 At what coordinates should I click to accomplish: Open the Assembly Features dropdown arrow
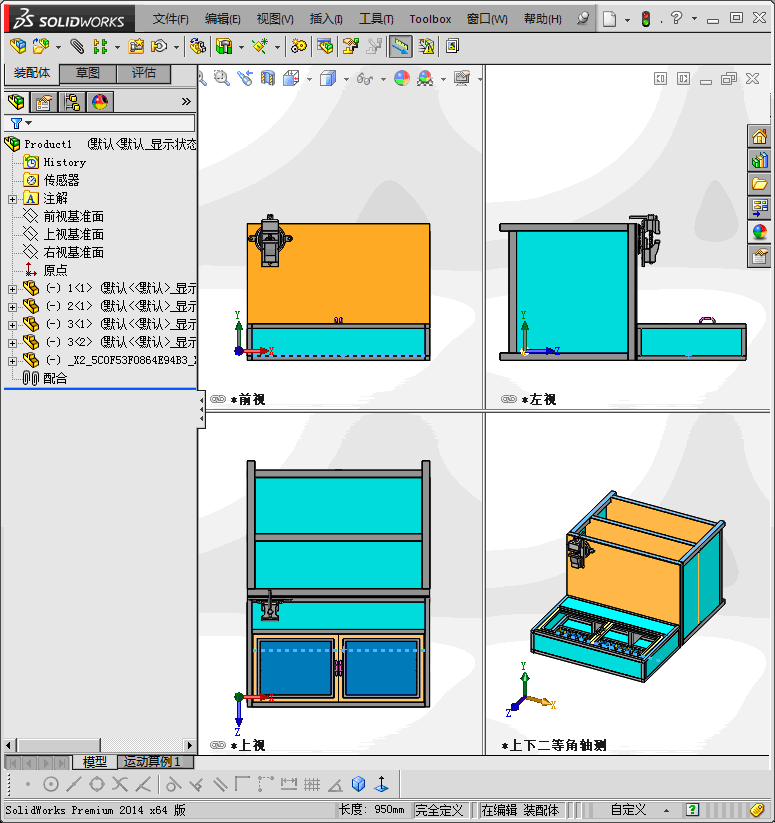241,47
